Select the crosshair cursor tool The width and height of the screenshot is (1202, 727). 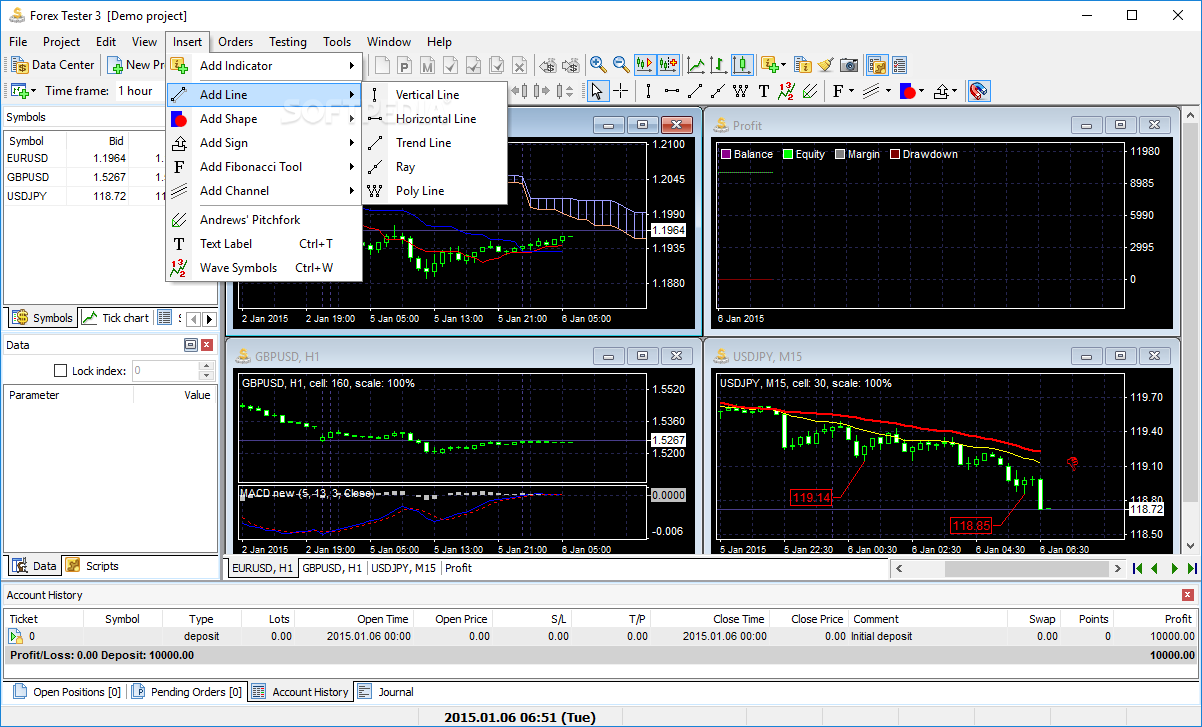click(621, 91)
